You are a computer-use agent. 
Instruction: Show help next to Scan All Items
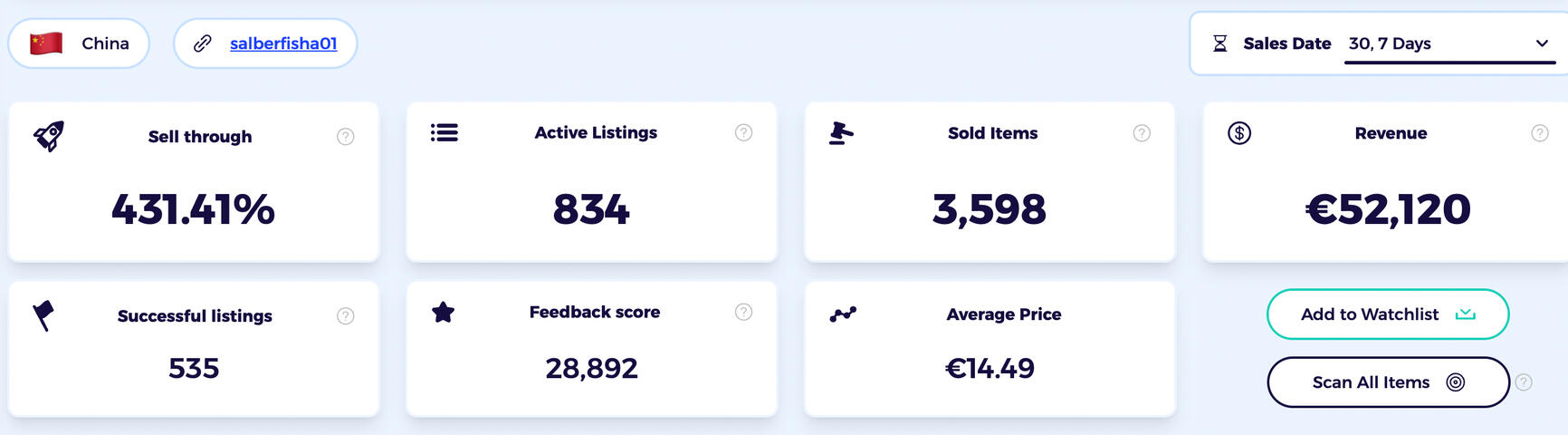click(x=1525, y=382)
